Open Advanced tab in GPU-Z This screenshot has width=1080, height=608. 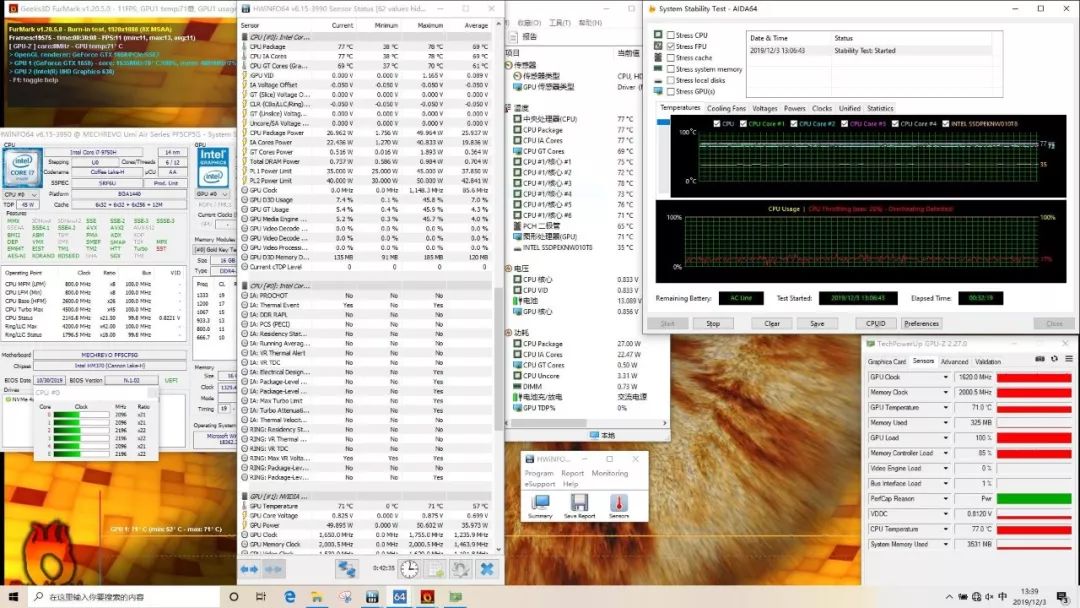click(x=954, y=361)
